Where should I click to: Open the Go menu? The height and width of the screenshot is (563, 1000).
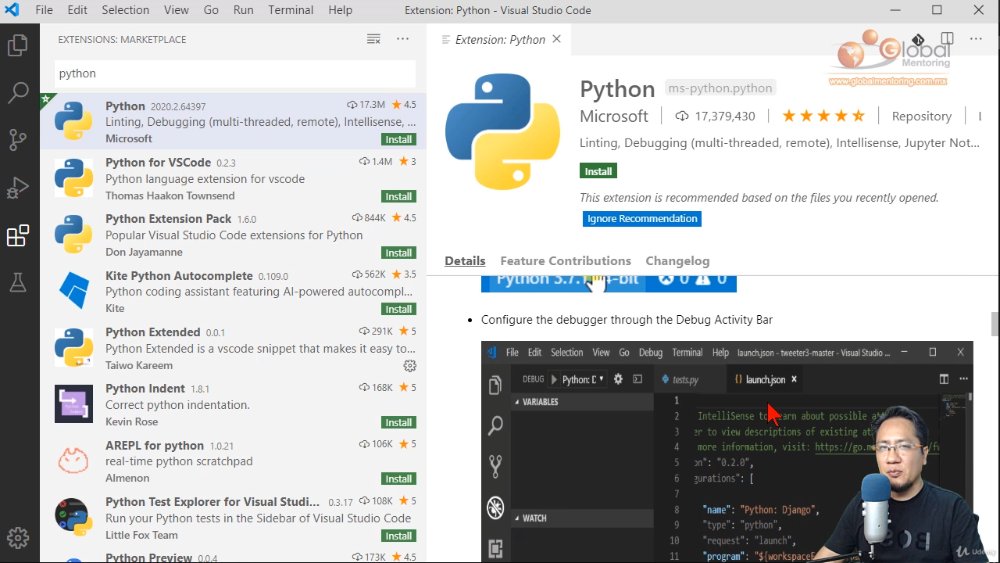[211, 10]
